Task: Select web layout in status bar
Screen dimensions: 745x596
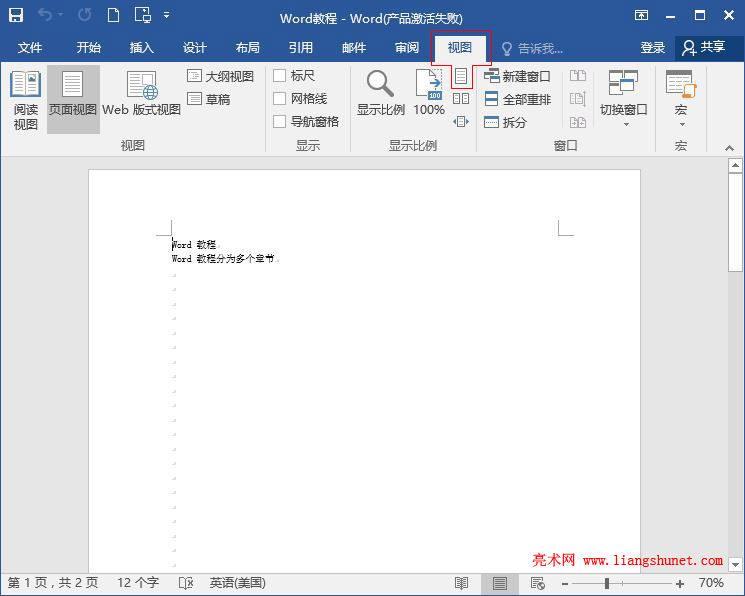Action: coord(537,583)
